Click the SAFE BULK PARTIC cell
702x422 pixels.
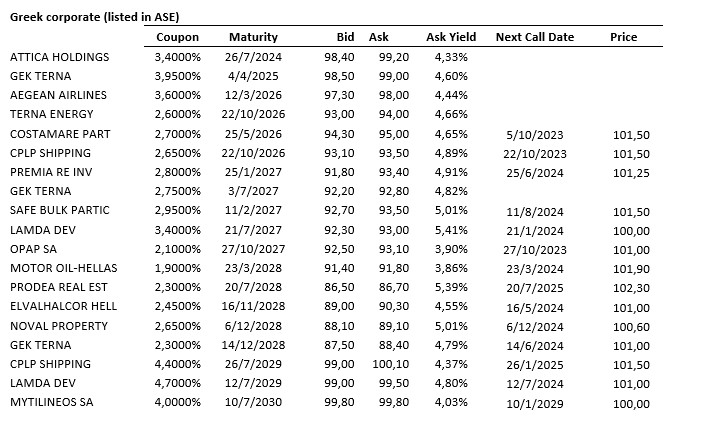60,210
